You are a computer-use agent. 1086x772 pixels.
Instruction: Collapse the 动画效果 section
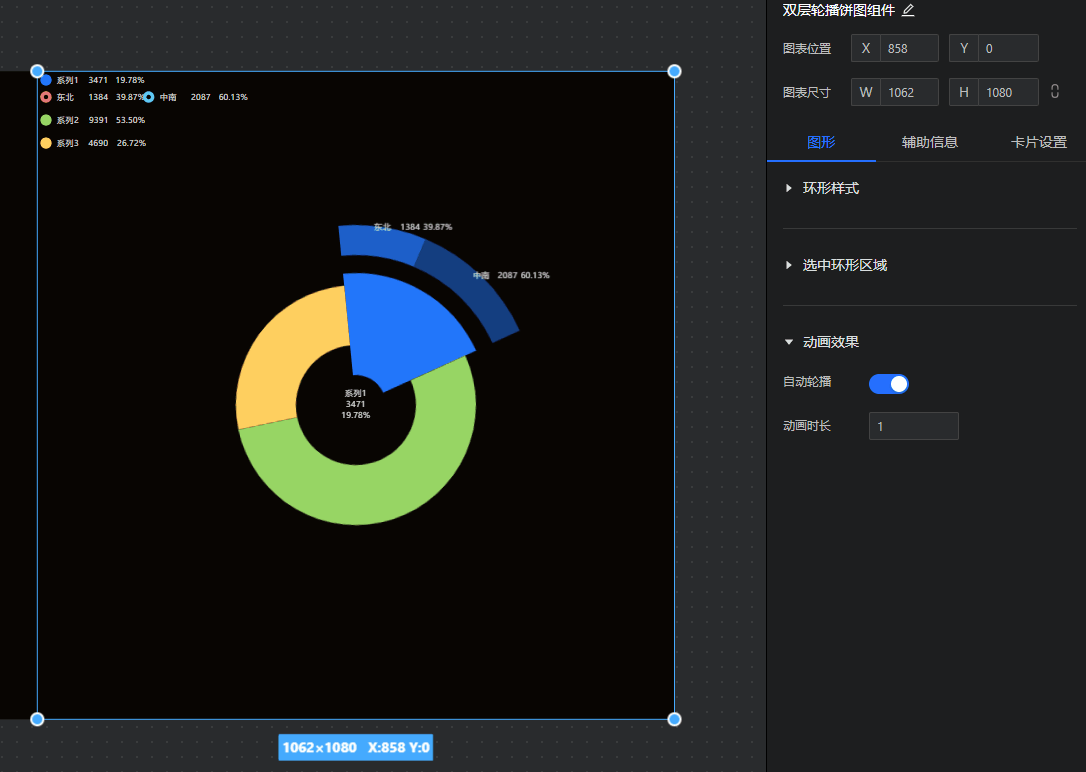830,342
